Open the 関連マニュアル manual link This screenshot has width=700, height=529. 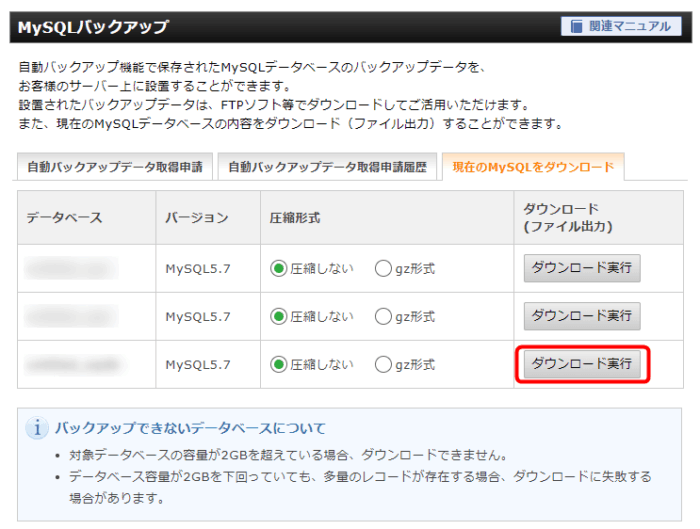(x=621, y=26)
